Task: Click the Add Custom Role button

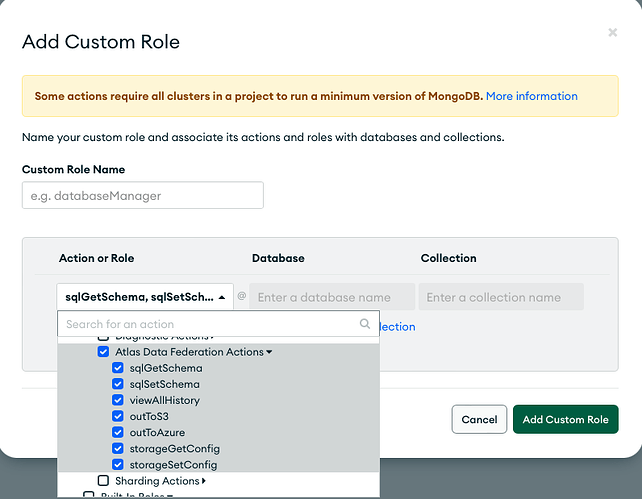Action: tap(566, 419)
